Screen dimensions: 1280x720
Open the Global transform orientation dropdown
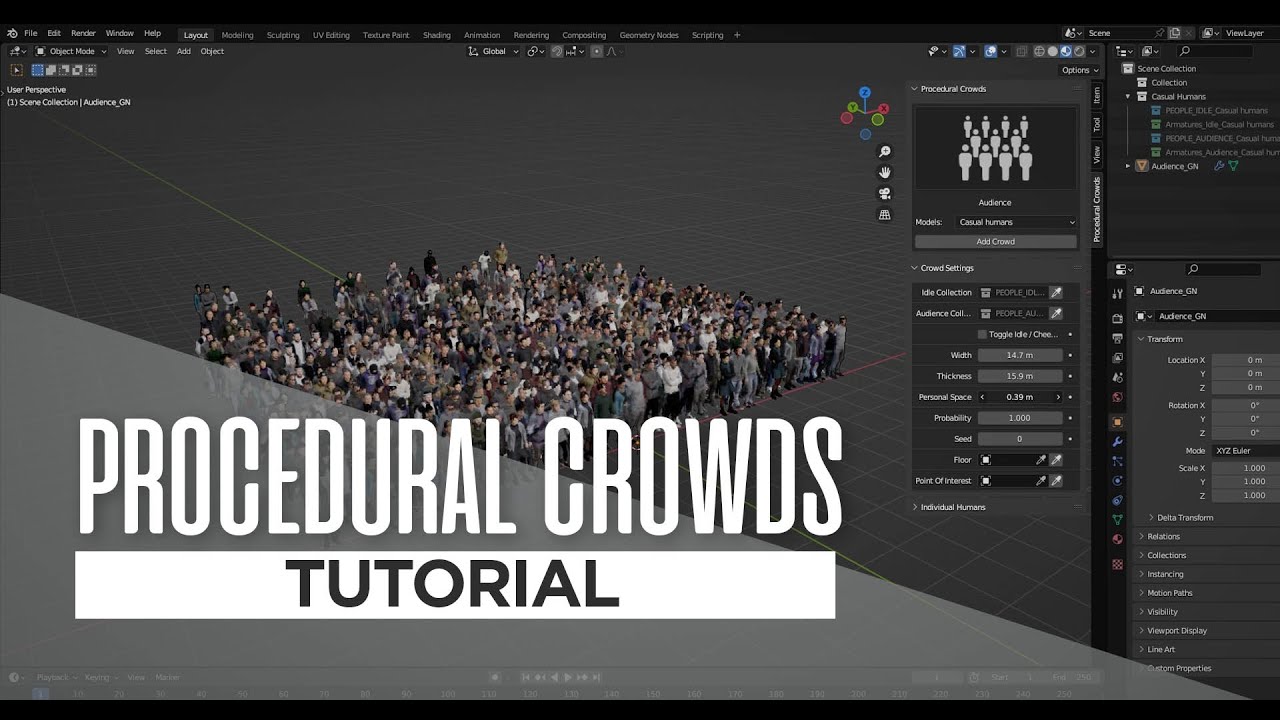tap(494, 51)
